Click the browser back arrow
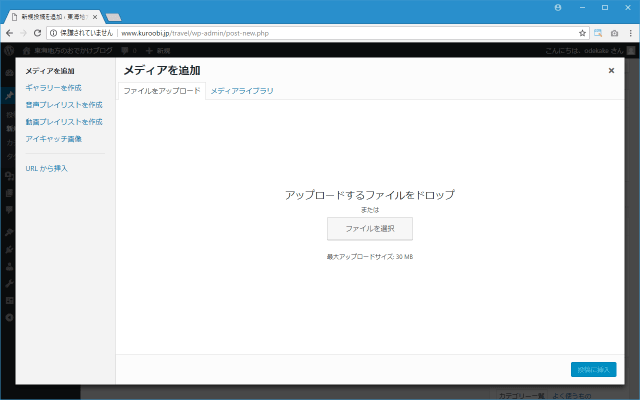This screenshot has height=400, width=640. click(9, 33)
